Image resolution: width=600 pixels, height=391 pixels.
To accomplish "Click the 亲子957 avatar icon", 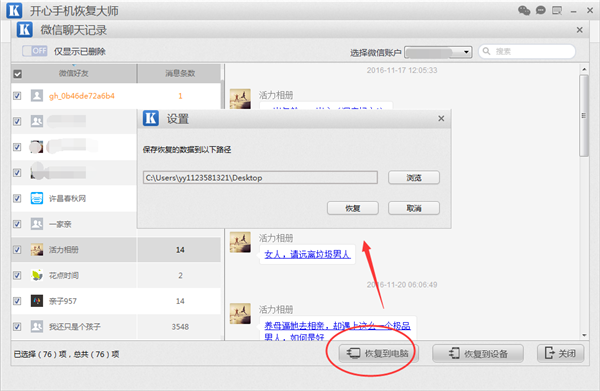I will tap(37, 301).
